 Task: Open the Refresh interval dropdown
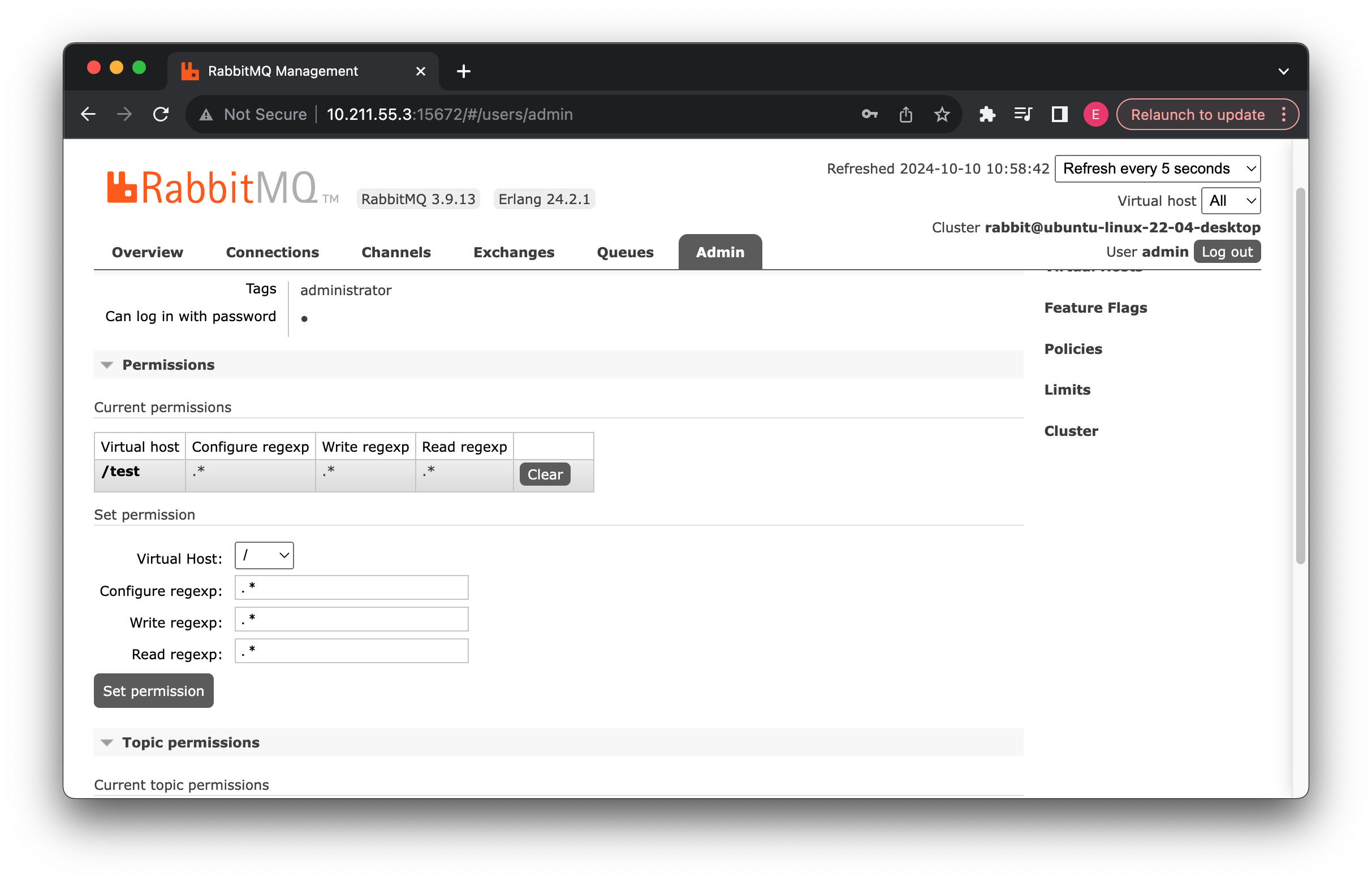coord(1157,168)
